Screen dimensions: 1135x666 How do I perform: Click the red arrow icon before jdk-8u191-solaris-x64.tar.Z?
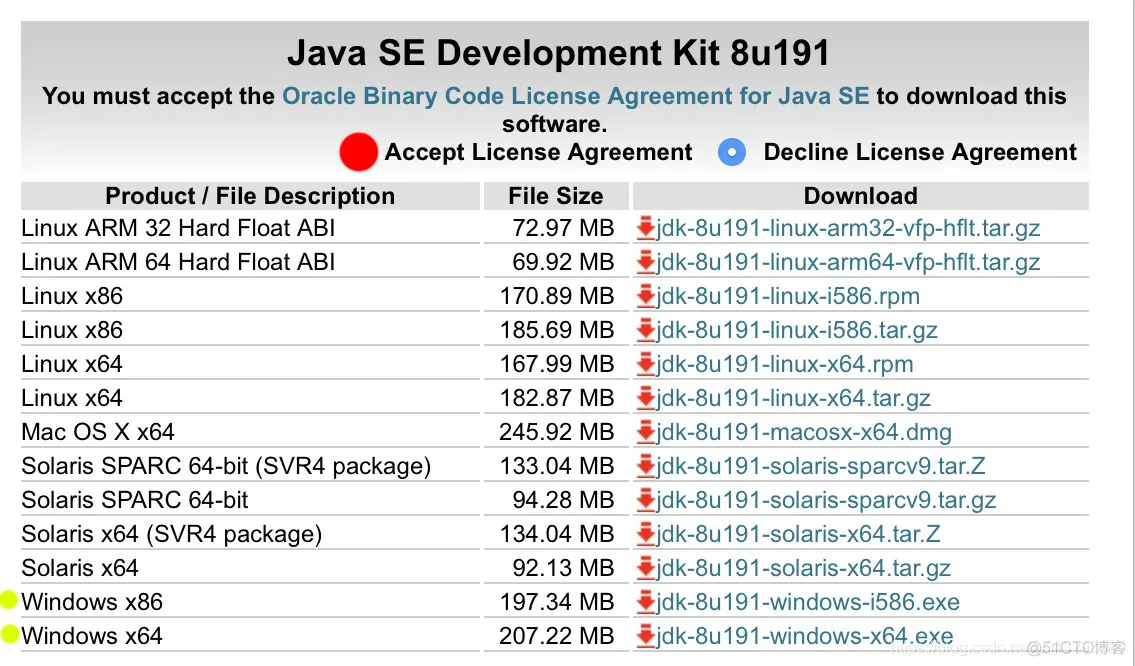pos(645,534)
